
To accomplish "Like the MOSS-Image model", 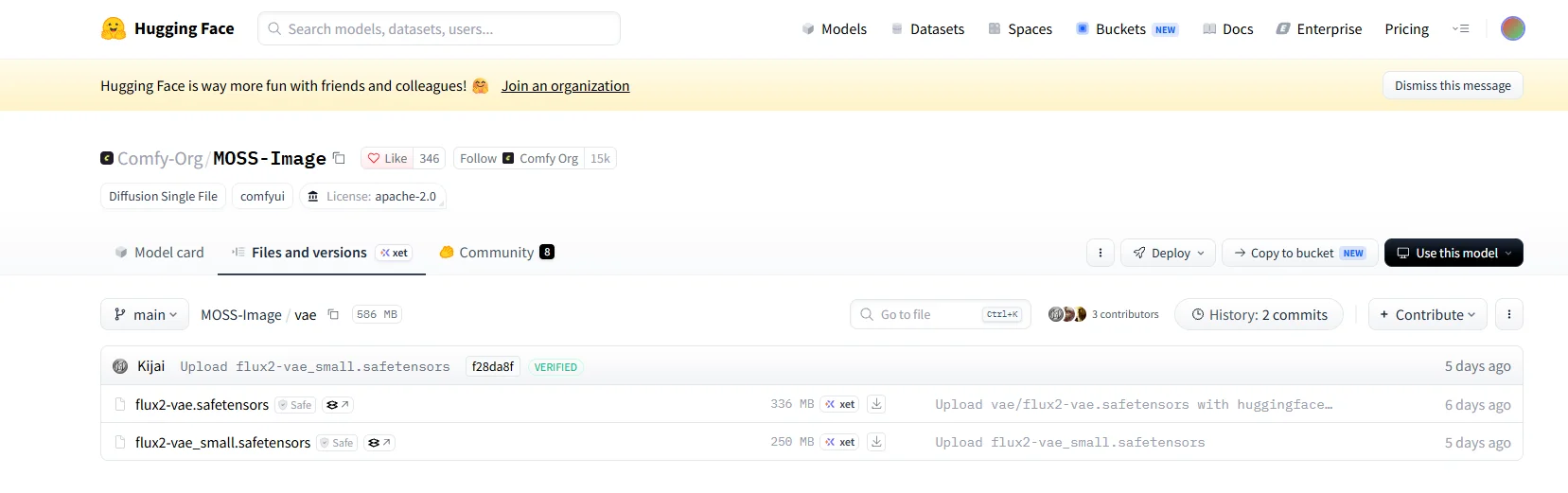I will point(387,158).
